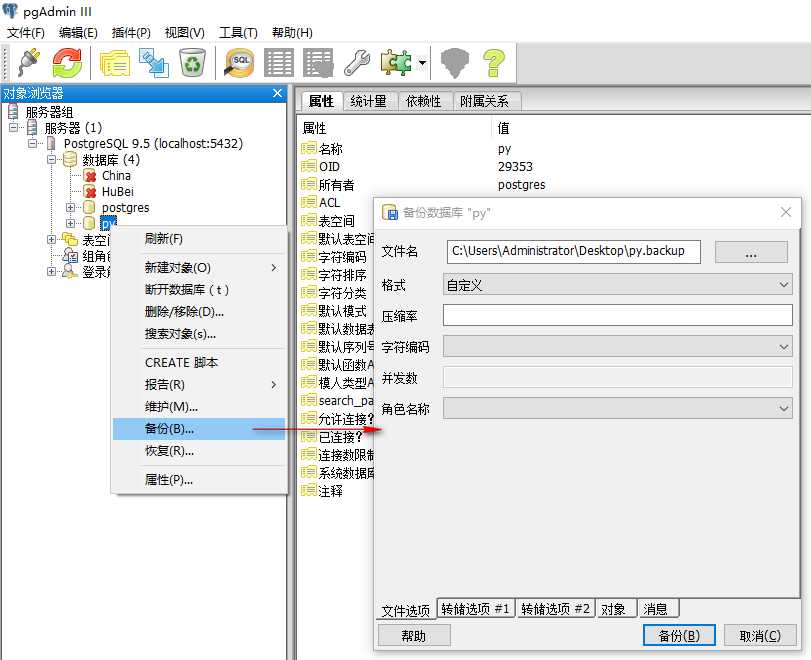Open the 格式 dropdown showing 自定义
The height and width of the screenshot is (660, 811).
pos(618,284)
